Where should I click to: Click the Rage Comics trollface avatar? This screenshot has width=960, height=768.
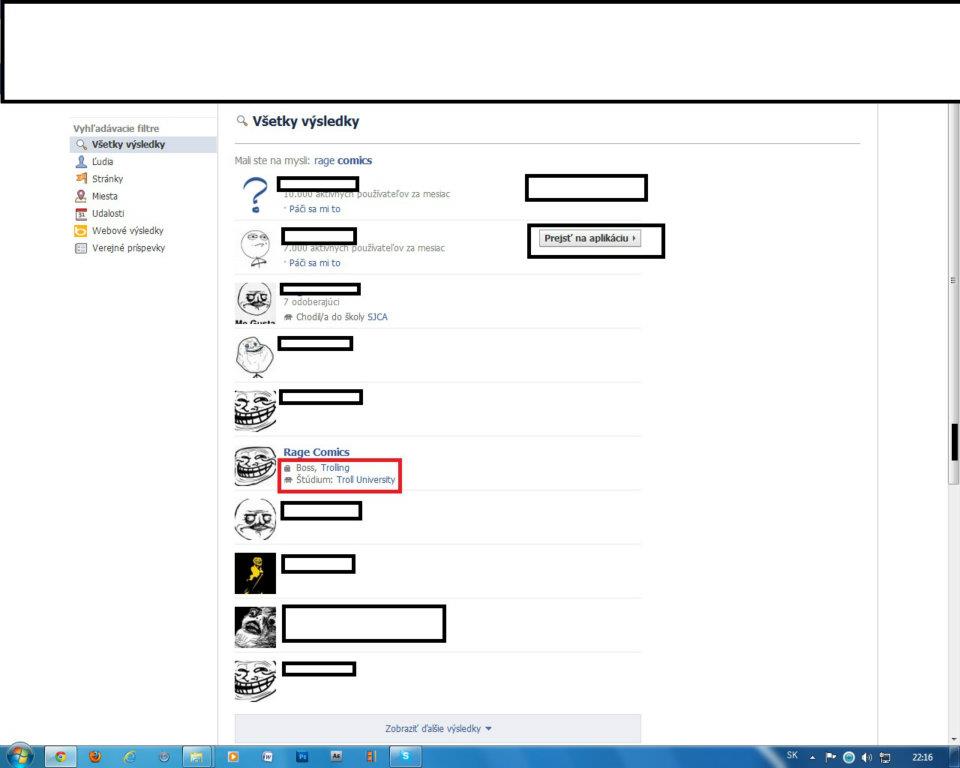pos(255,465)
